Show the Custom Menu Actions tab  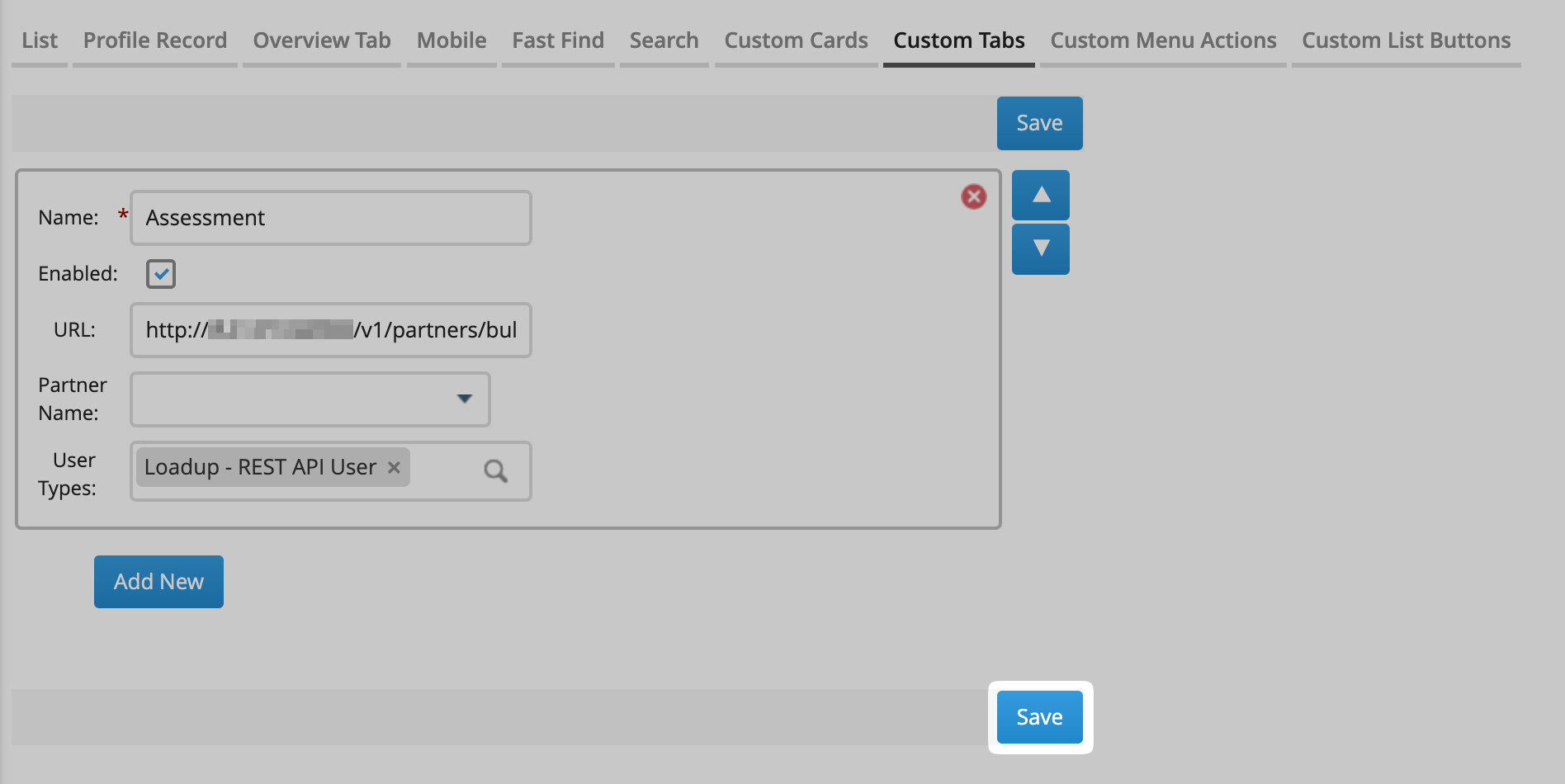point(1163,40)
